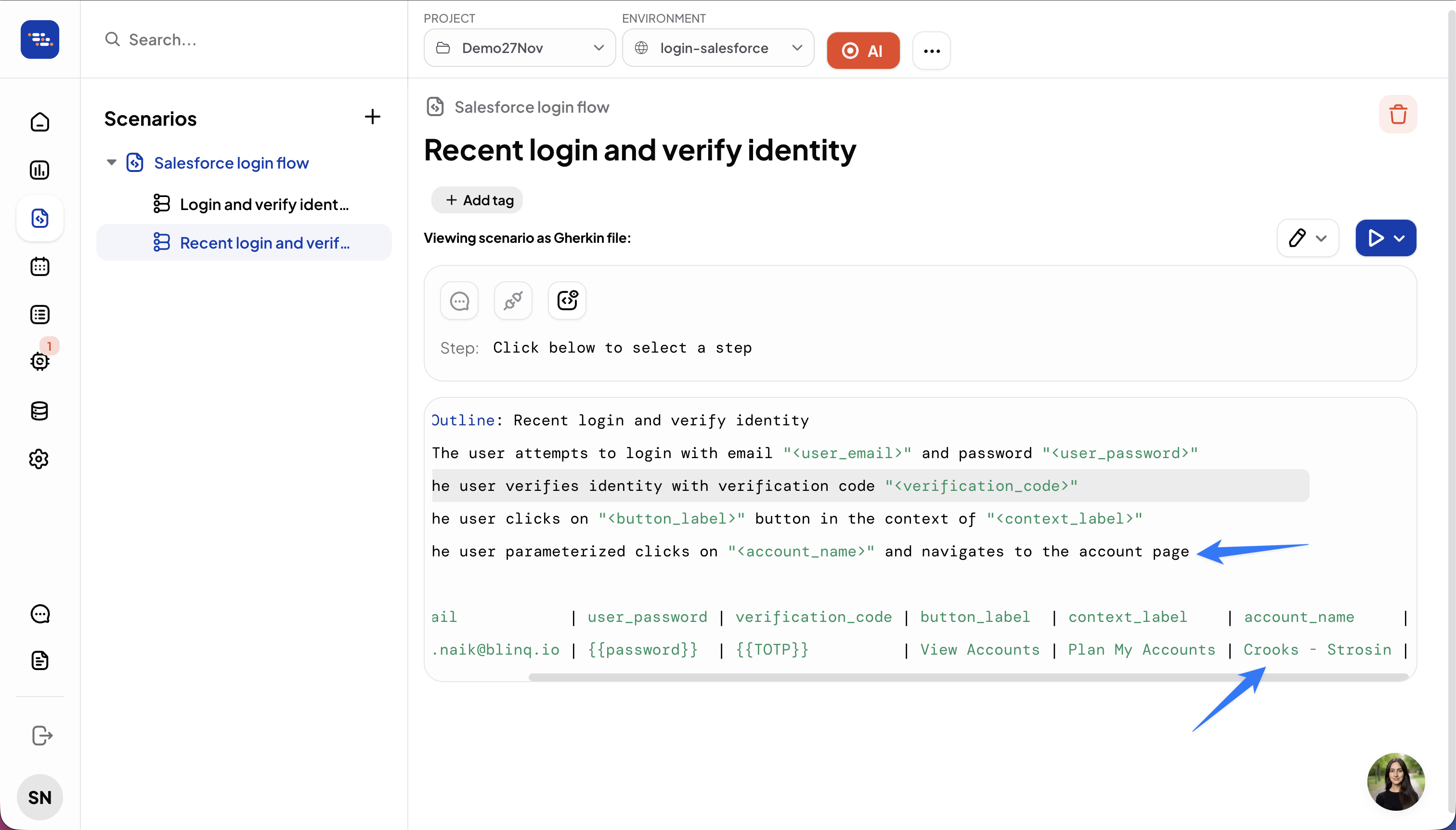Viewport: 1456px width, 830px height.
Task: Click the plug connector step icon
Action: (513, 301)
